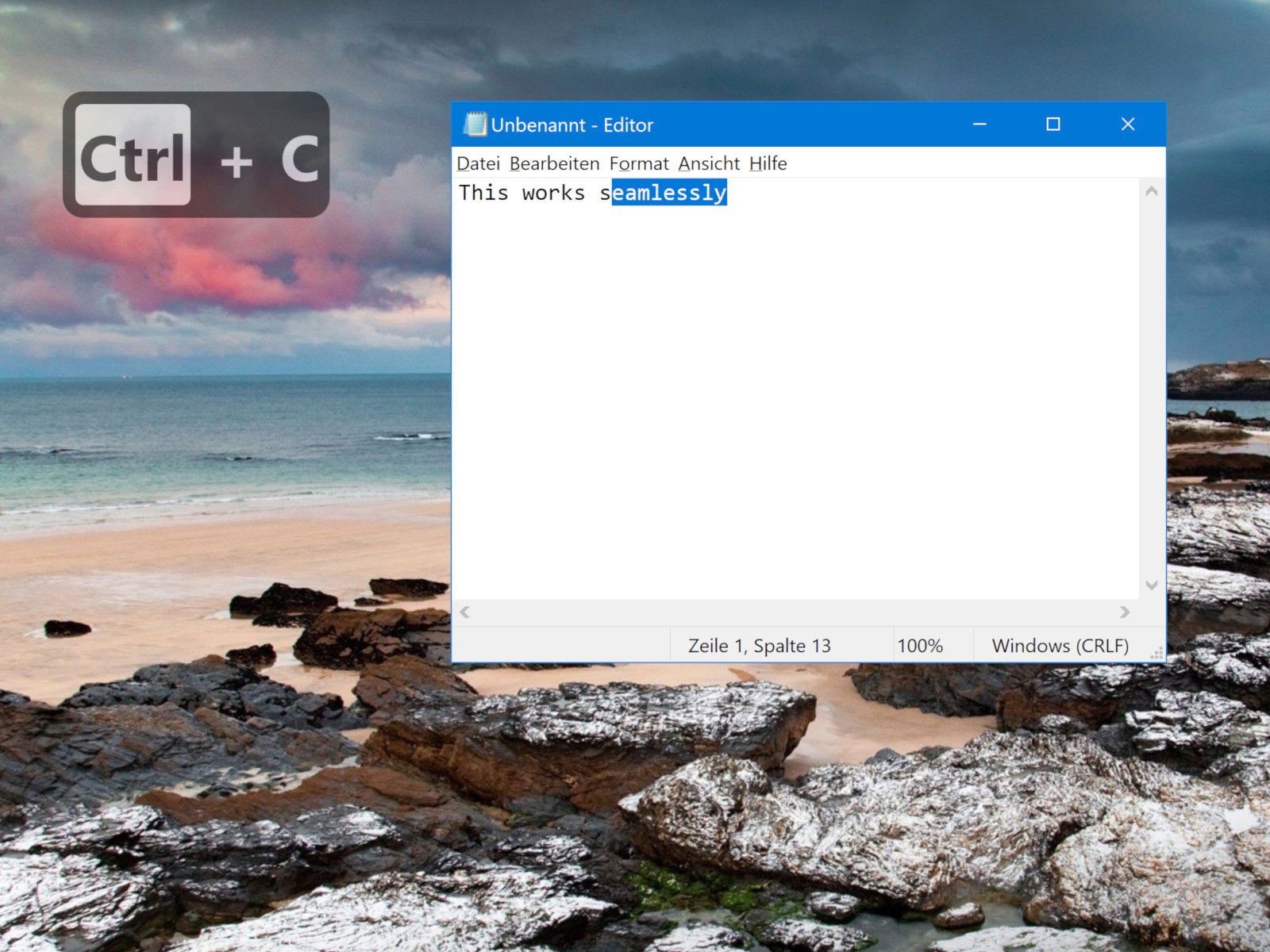This screenshot has height=952, width=1270.
Task: Close the Unbenannt Editor window
Action: [1127, 124]
